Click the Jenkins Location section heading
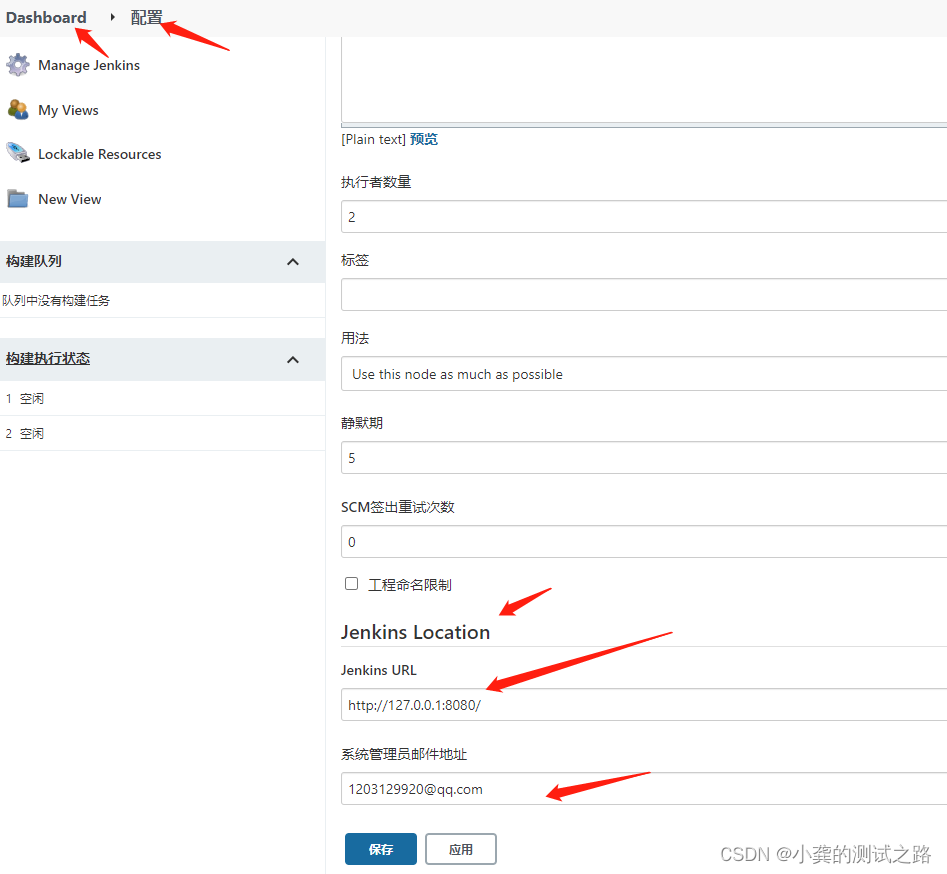 tap(416, 632)
